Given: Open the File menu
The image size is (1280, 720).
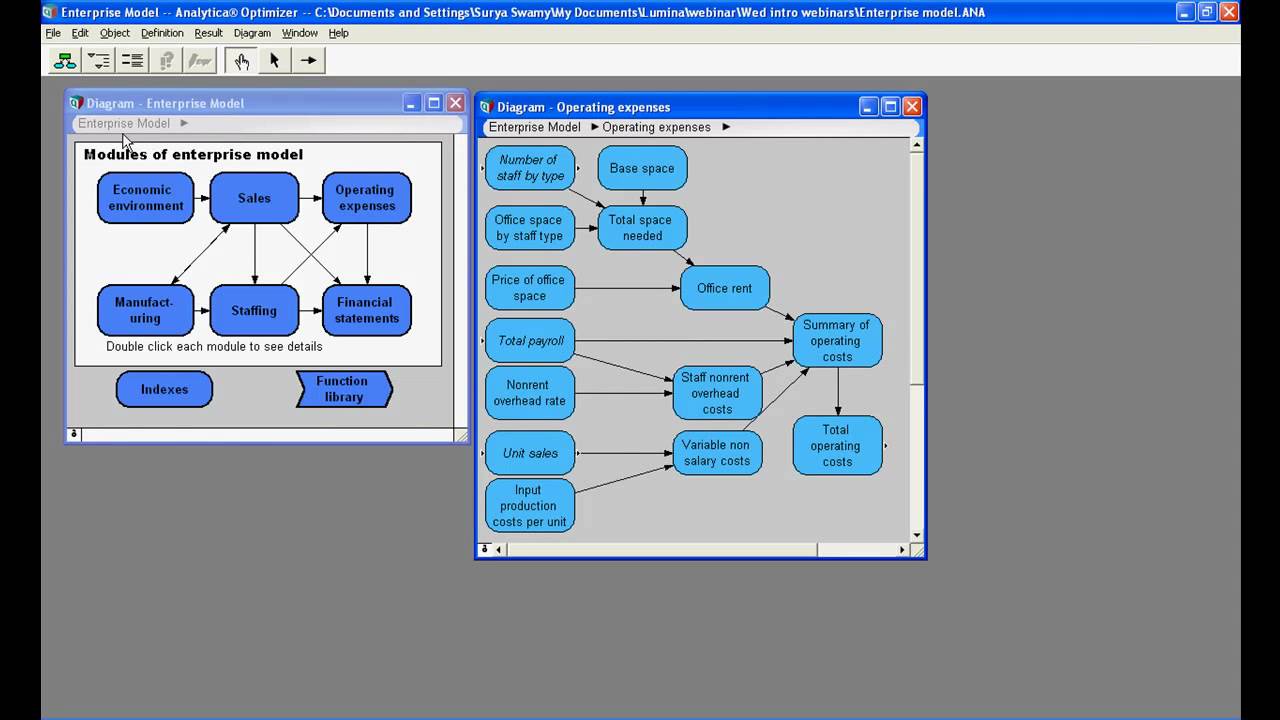Looking at the screenshot, I should 53,33.
